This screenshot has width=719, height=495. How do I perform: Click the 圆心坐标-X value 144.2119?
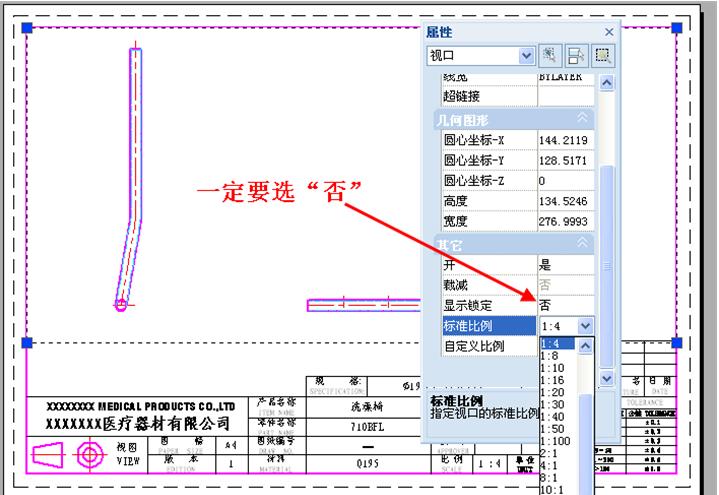coord(566,140)
